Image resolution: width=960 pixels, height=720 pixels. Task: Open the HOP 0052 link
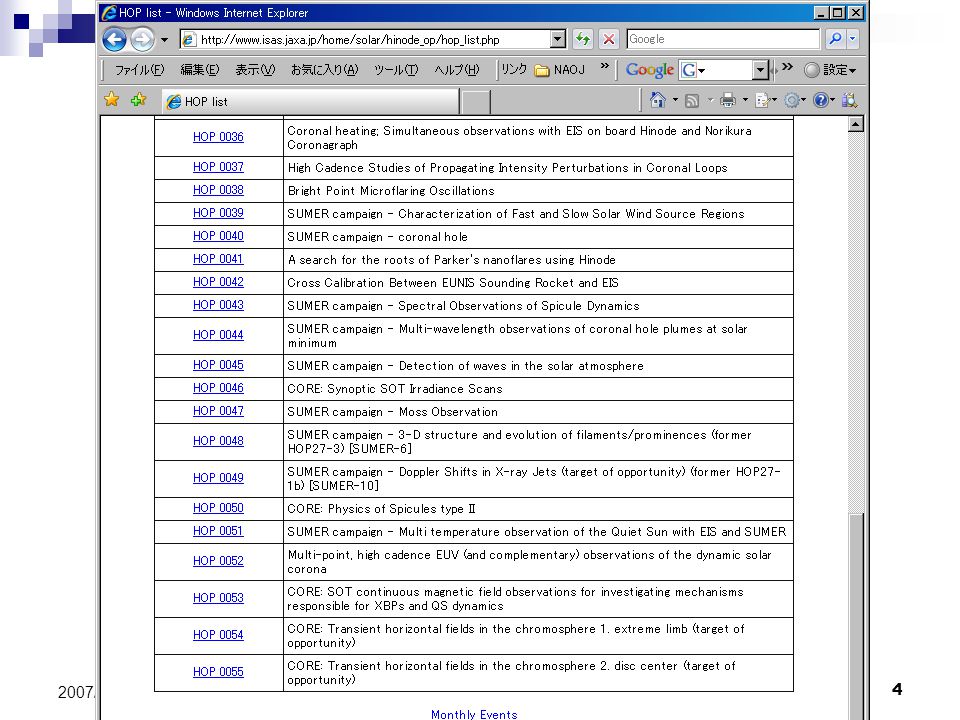(x=218, y=561)
